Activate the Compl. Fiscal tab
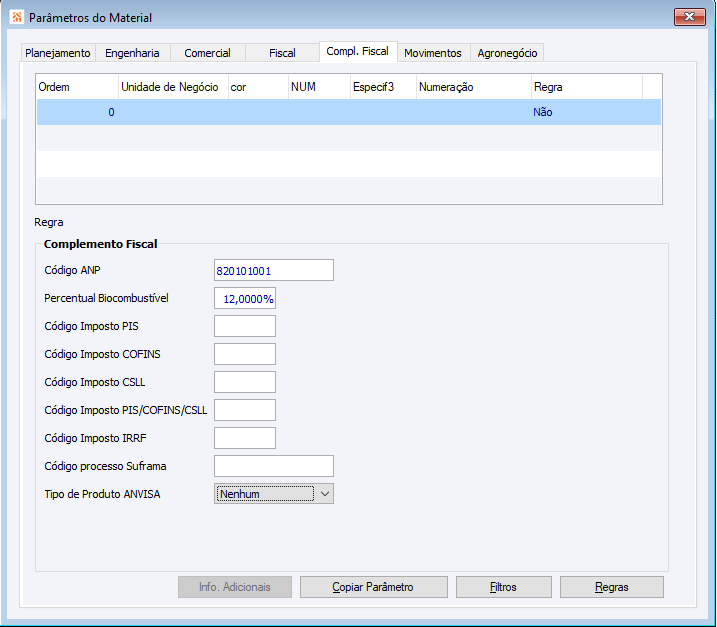The width and height of the screenshot is (717, 627). pyautogui.click(x=358, y=51)
